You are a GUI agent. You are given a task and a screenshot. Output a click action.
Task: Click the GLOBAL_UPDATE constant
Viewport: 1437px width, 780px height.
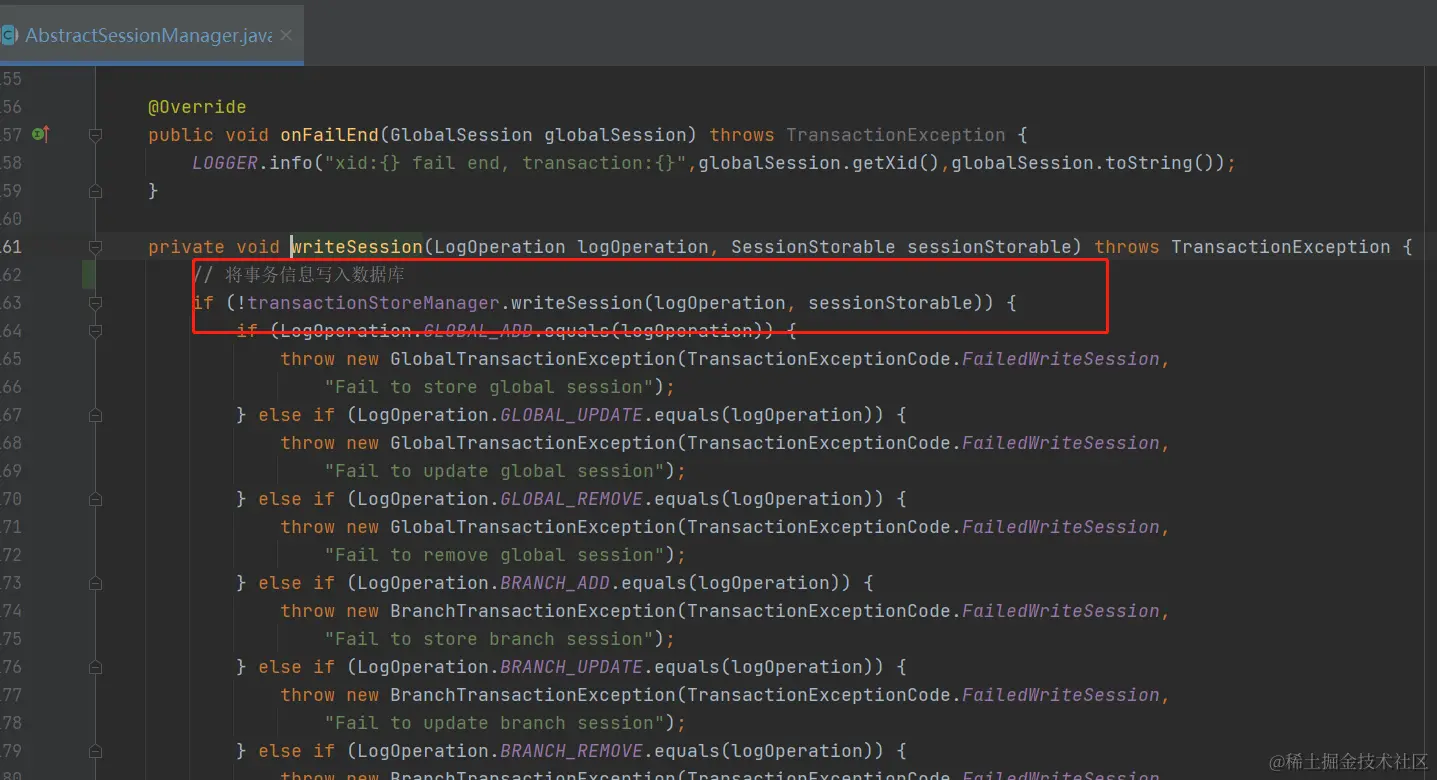click(x=572, y=415)
